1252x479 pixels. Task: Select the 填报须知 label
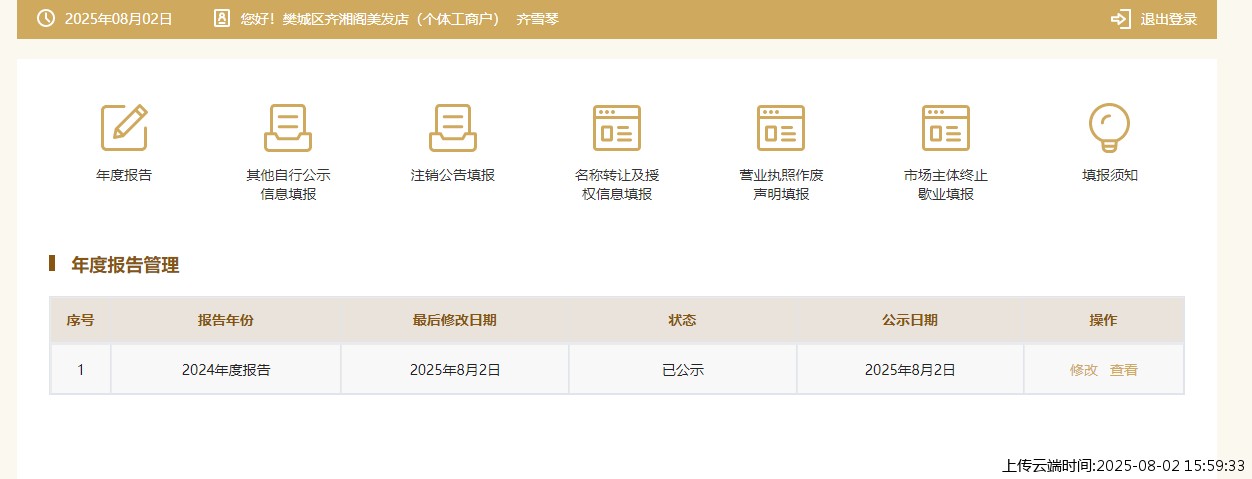[1110, 175]
